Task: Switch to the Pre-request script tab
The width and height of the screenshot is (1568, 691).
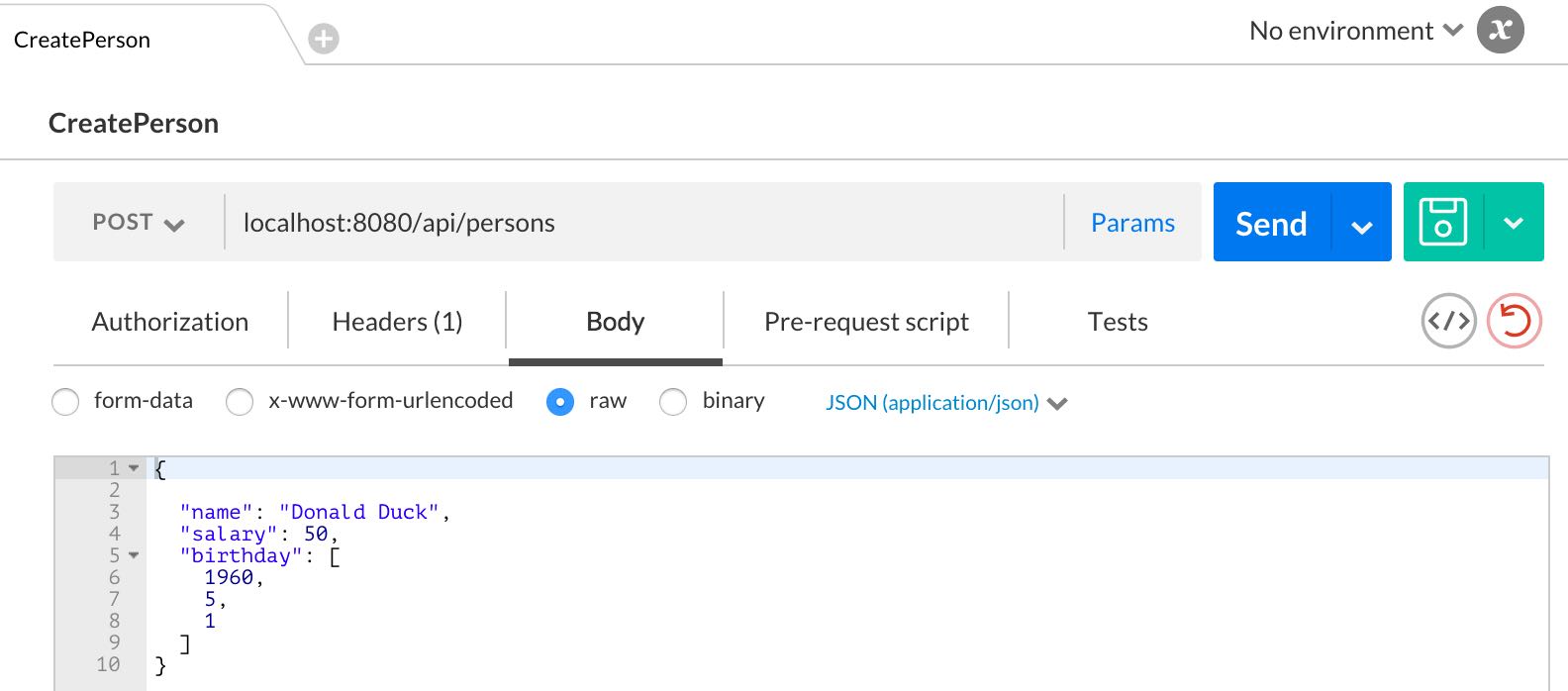Action: coord(866,322)
